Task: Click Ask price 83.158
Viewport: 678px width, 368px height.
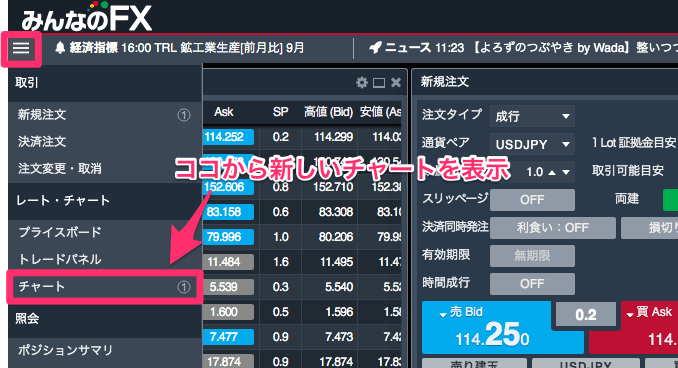Action: 228,212
